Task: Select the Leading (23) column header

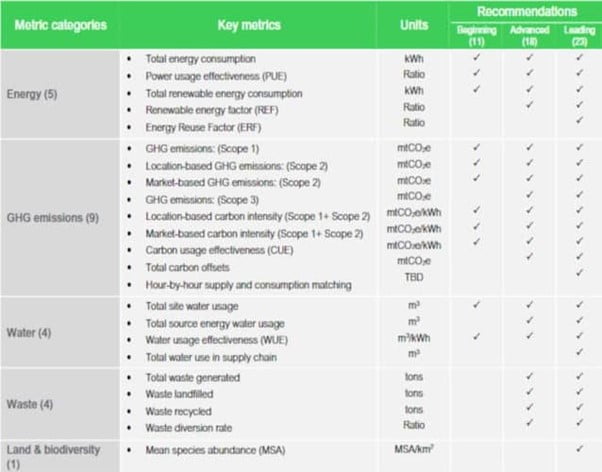Action: [x=579, y=31]
